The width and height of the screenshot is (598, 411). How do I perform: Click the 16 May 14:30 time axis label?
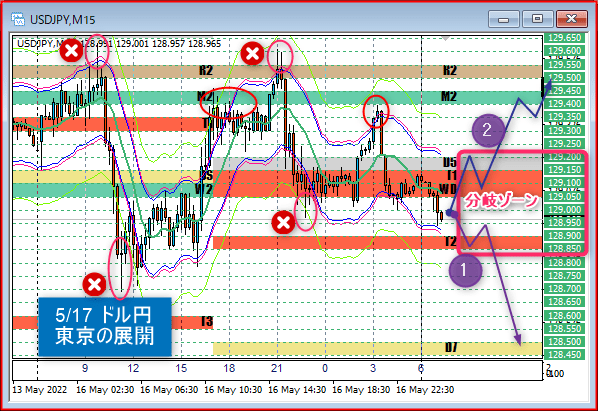point(297,390)
